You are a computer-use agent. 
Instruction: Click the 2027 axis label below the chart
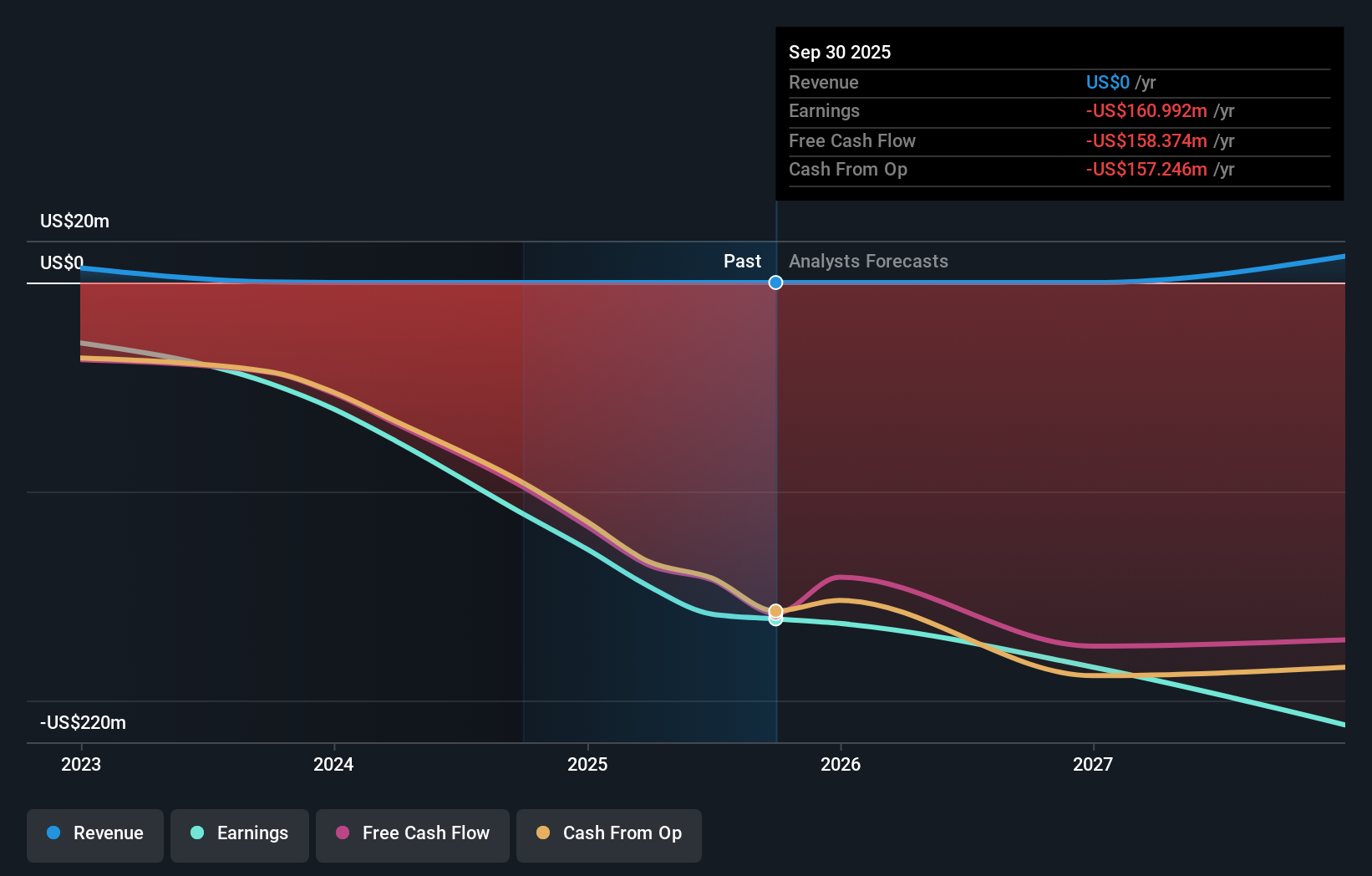coord(1095,764)
